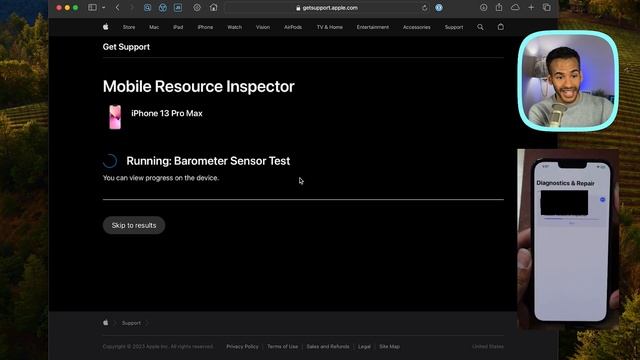Open the AirPods menu item
The height and width of the screenshot is (360, 640).
point(293,27)
